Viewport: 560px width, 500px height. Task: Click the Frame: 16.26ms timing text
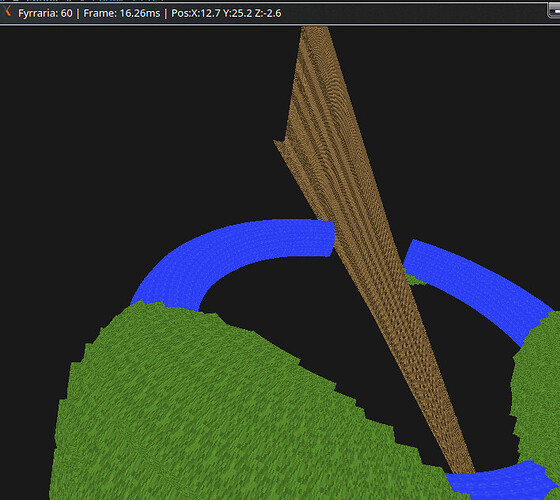point(122,13)
